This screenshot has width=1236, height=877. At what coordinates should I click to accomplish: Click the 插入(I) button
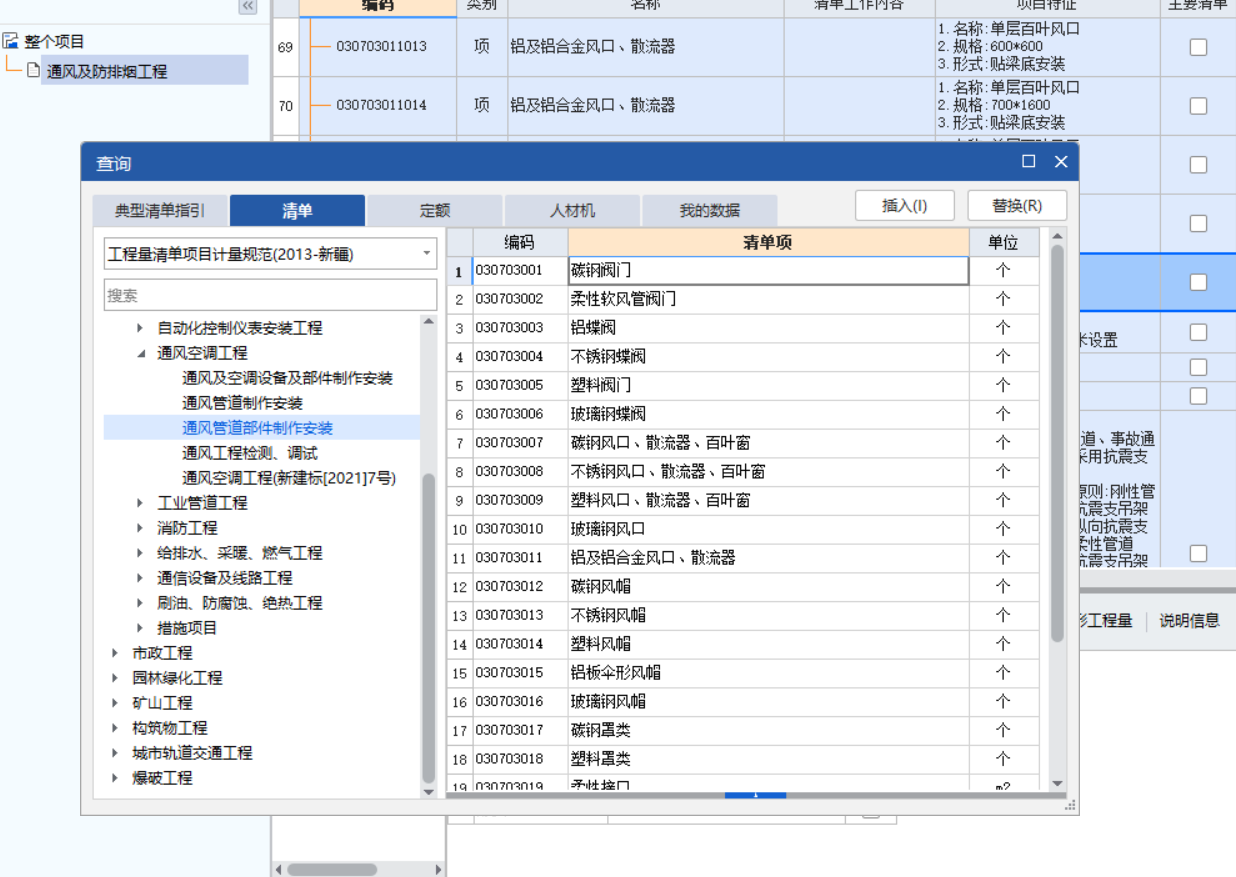905,206
